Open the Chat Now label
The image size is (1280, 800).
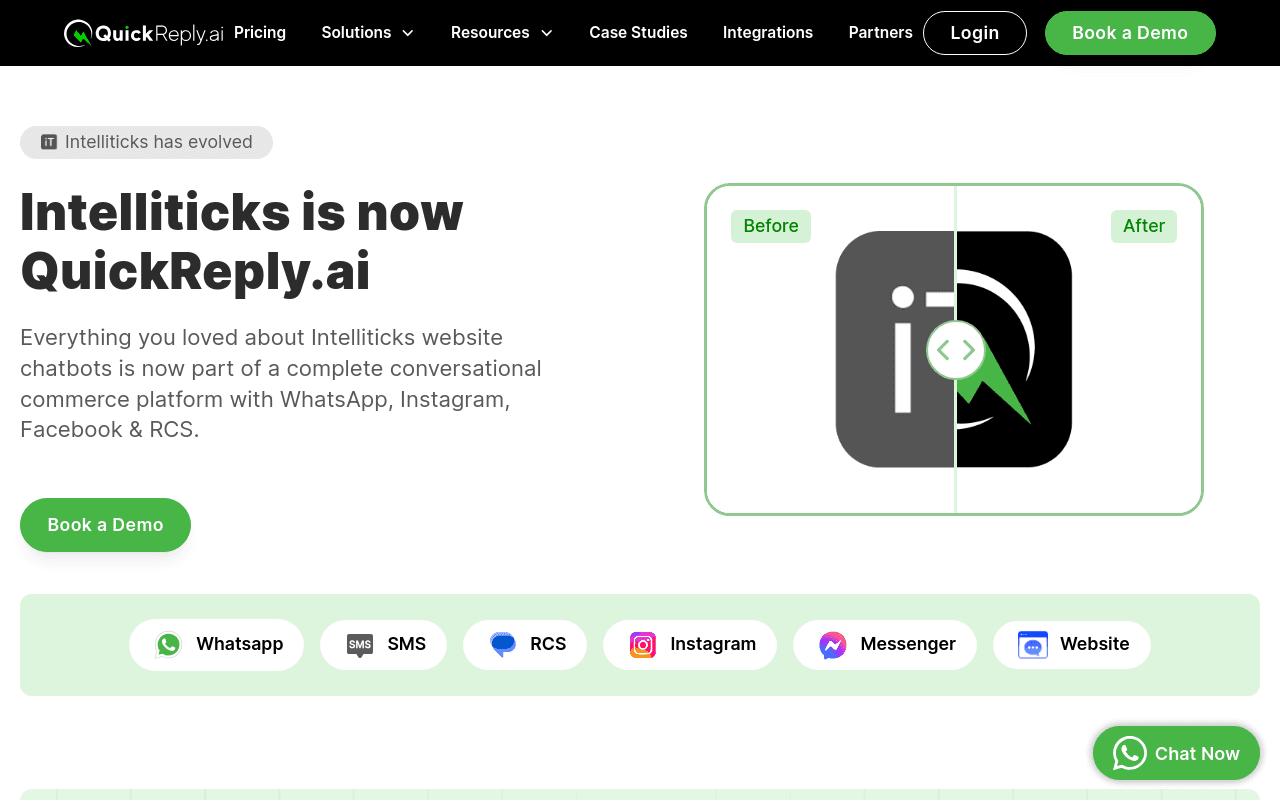click(1197, 754)
